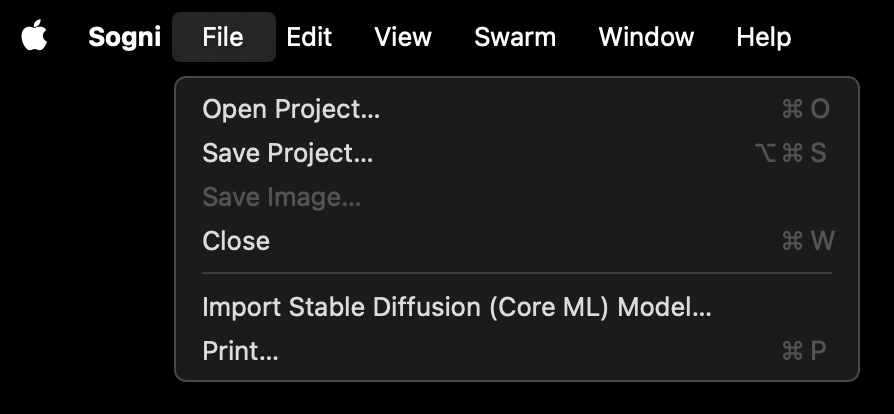This screenshot has width=894, height=414.
Task: Choose Close from the File menu
Action: click(x=236, y=241)
